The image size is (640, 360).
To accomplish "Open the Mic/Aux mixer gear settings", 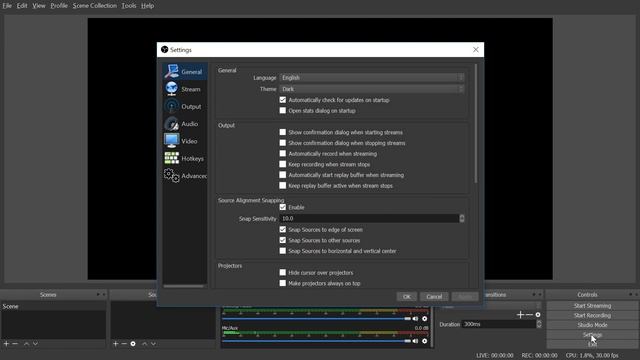I will coord(424,341).
